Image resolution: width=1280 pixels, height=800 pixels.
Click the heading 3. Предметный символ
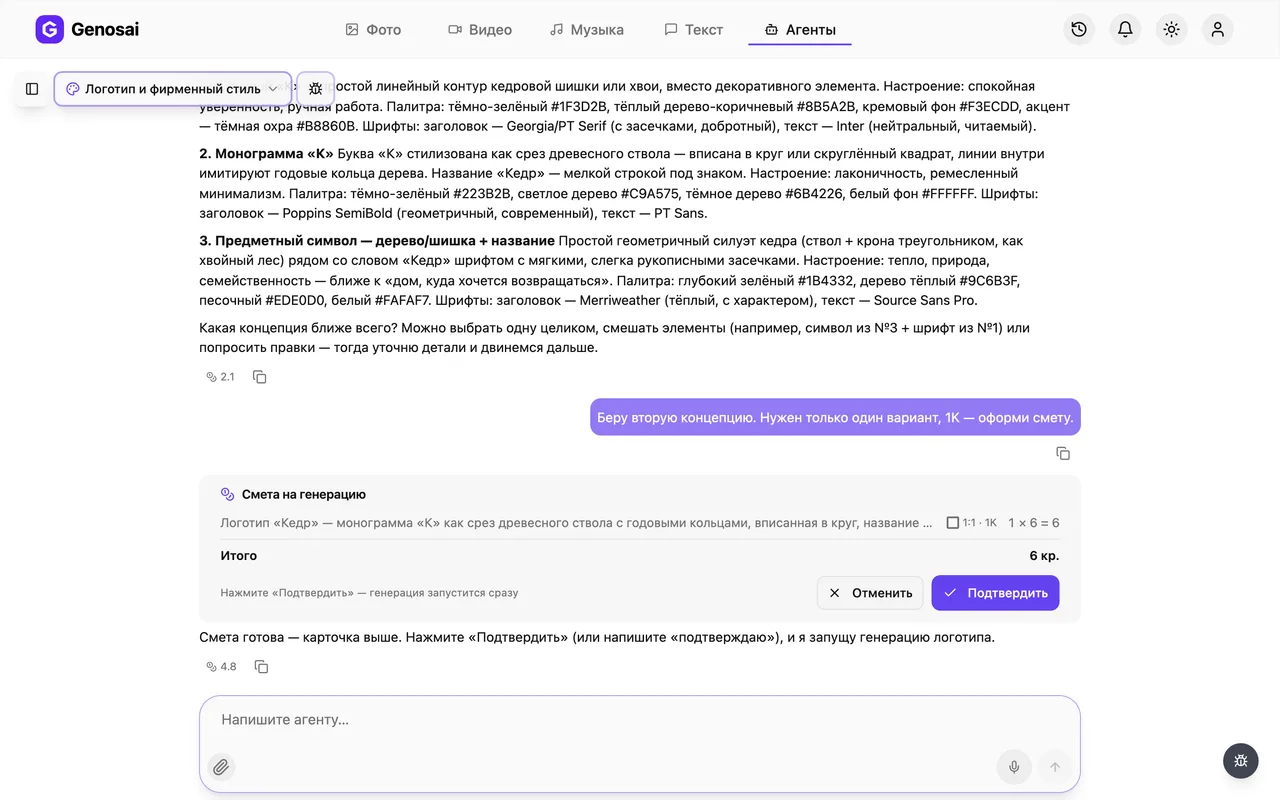[x=377, y=241]
